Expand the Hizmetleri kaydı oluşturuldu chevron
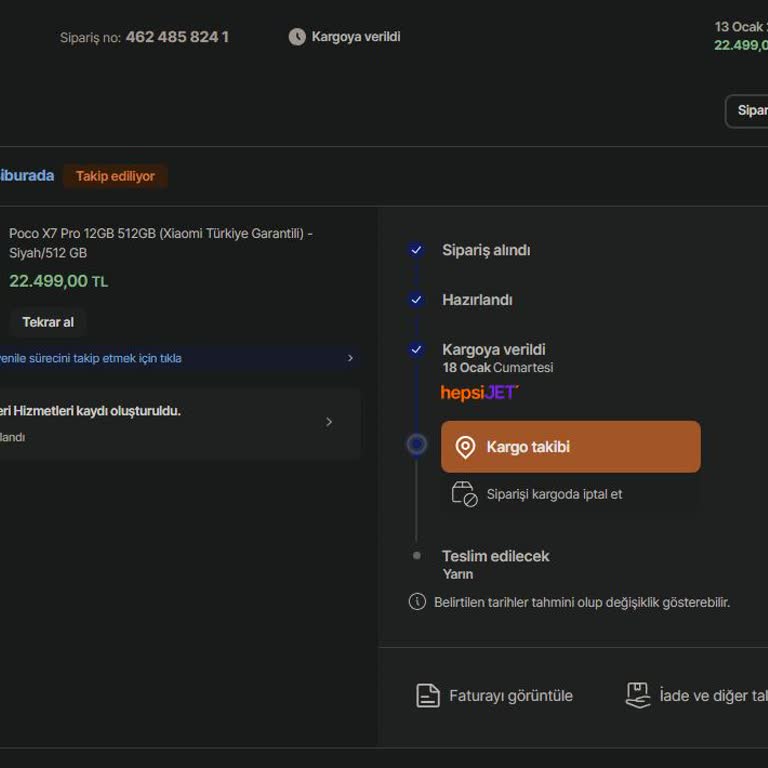768x768 pixels. 329,422
